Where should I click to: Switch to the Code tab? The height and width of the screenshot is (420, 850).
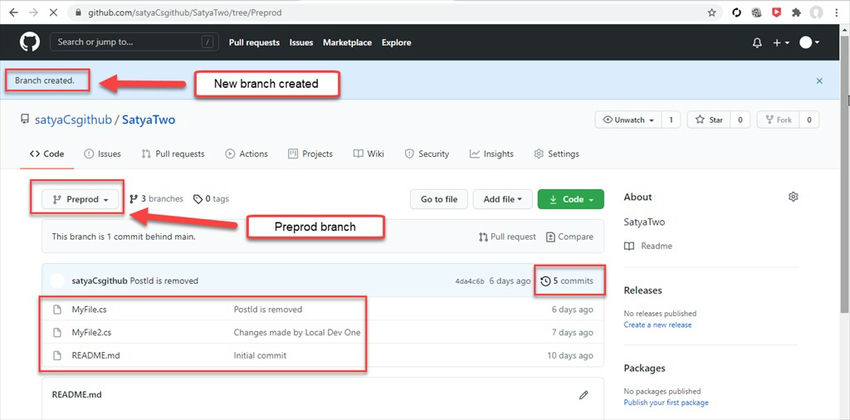47,154
